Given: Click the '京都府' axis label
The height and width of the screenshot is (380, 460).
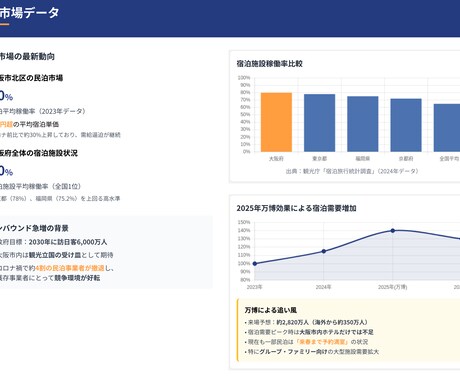Looking at the screenshot, I should (406, 159).
